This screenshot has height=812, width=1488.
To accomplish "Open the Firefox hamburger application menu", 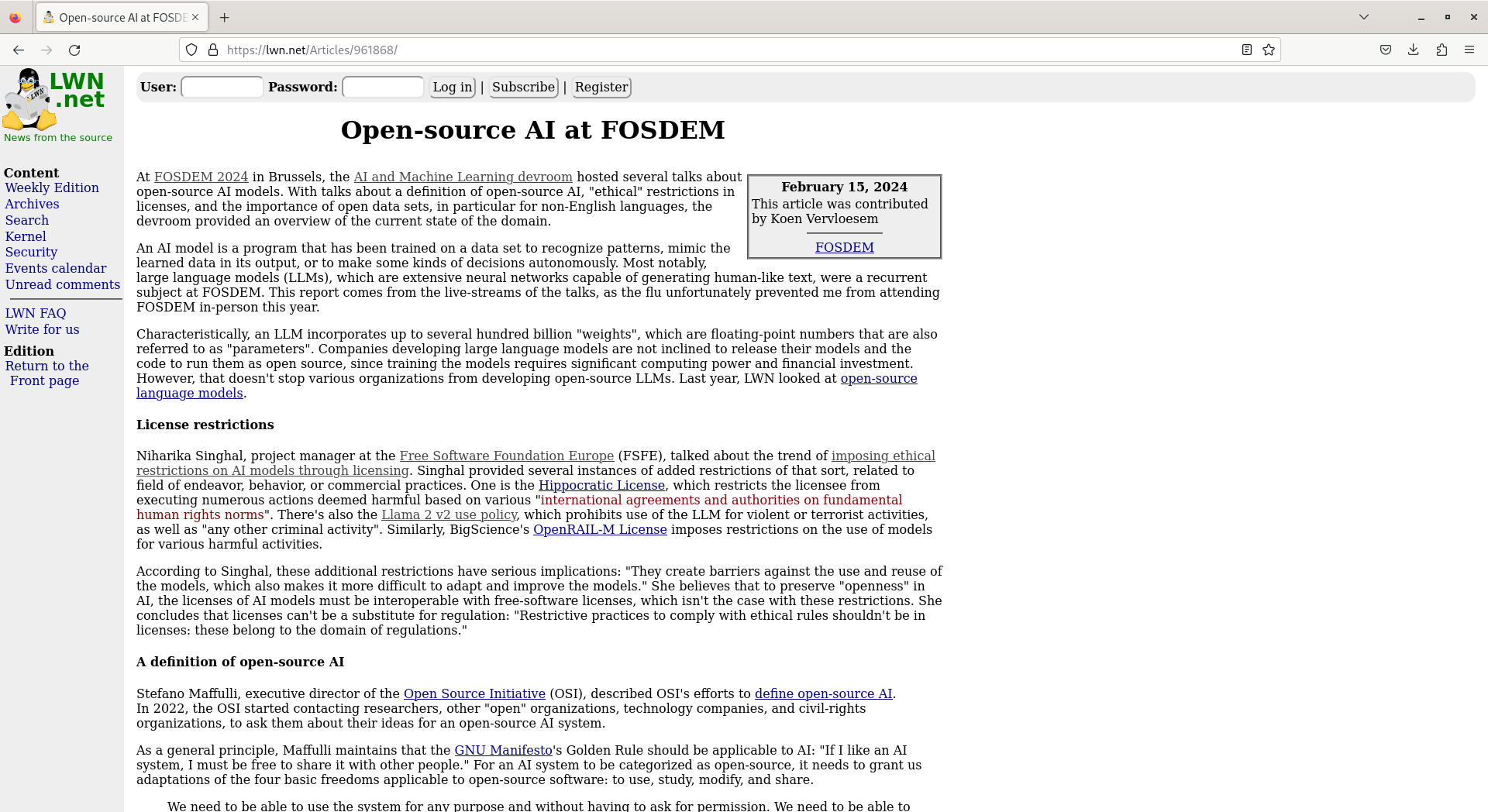I will pyautogui.click(x=1469, y=50).
